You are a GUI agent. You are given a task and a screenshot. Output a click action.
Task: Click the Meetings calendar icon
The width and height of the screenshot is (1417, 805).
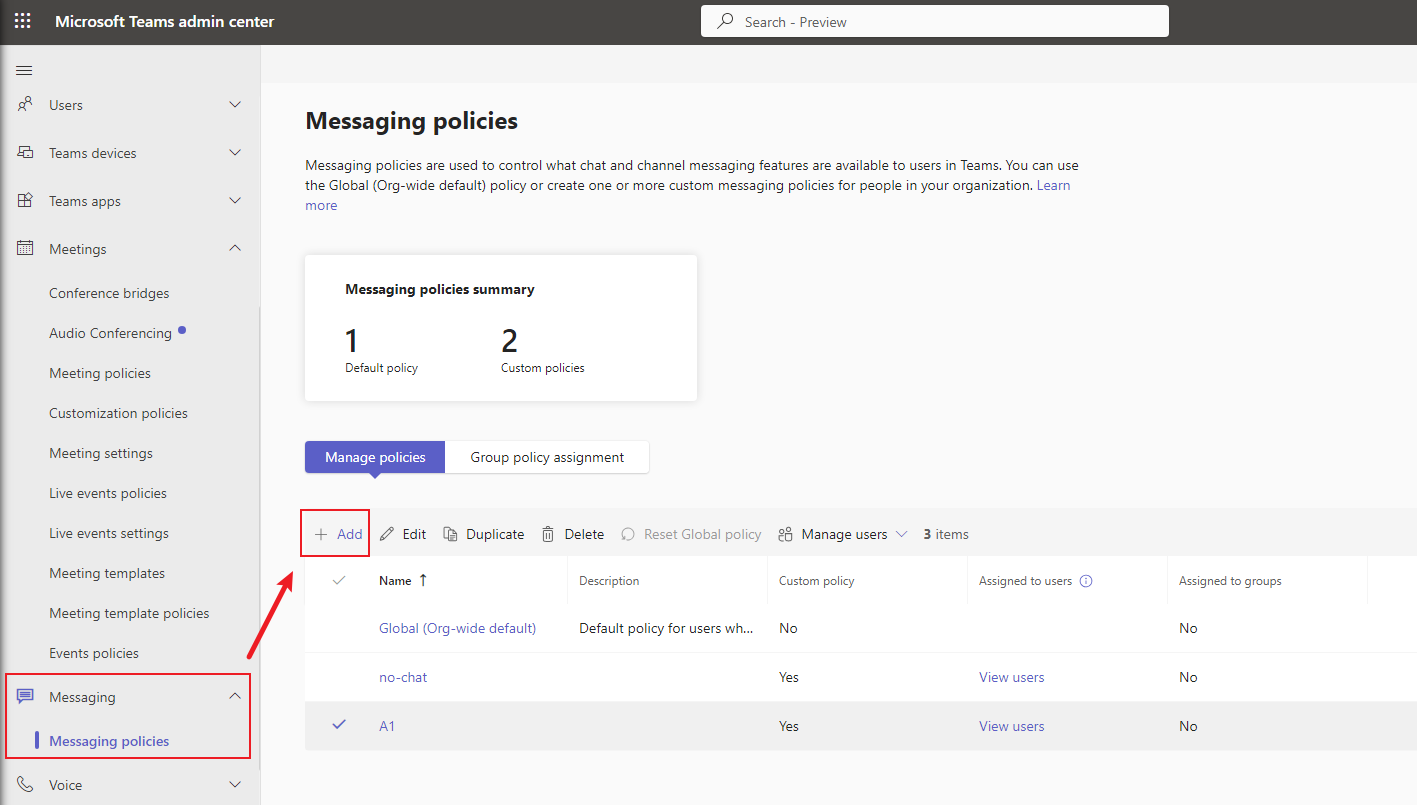coord(25,248)
